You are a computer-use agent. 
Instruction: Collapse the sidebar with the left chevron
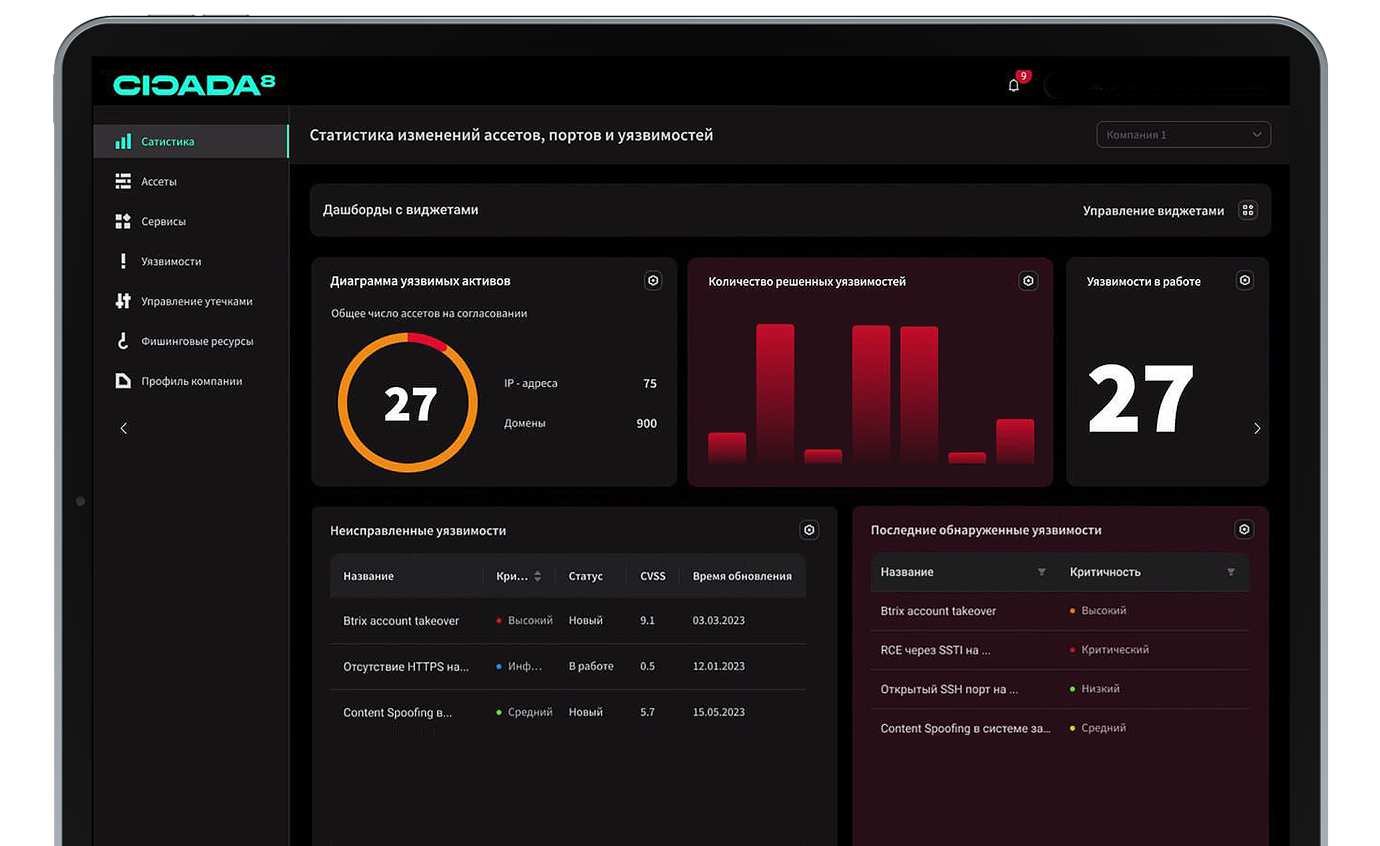[x=124, y=428]
